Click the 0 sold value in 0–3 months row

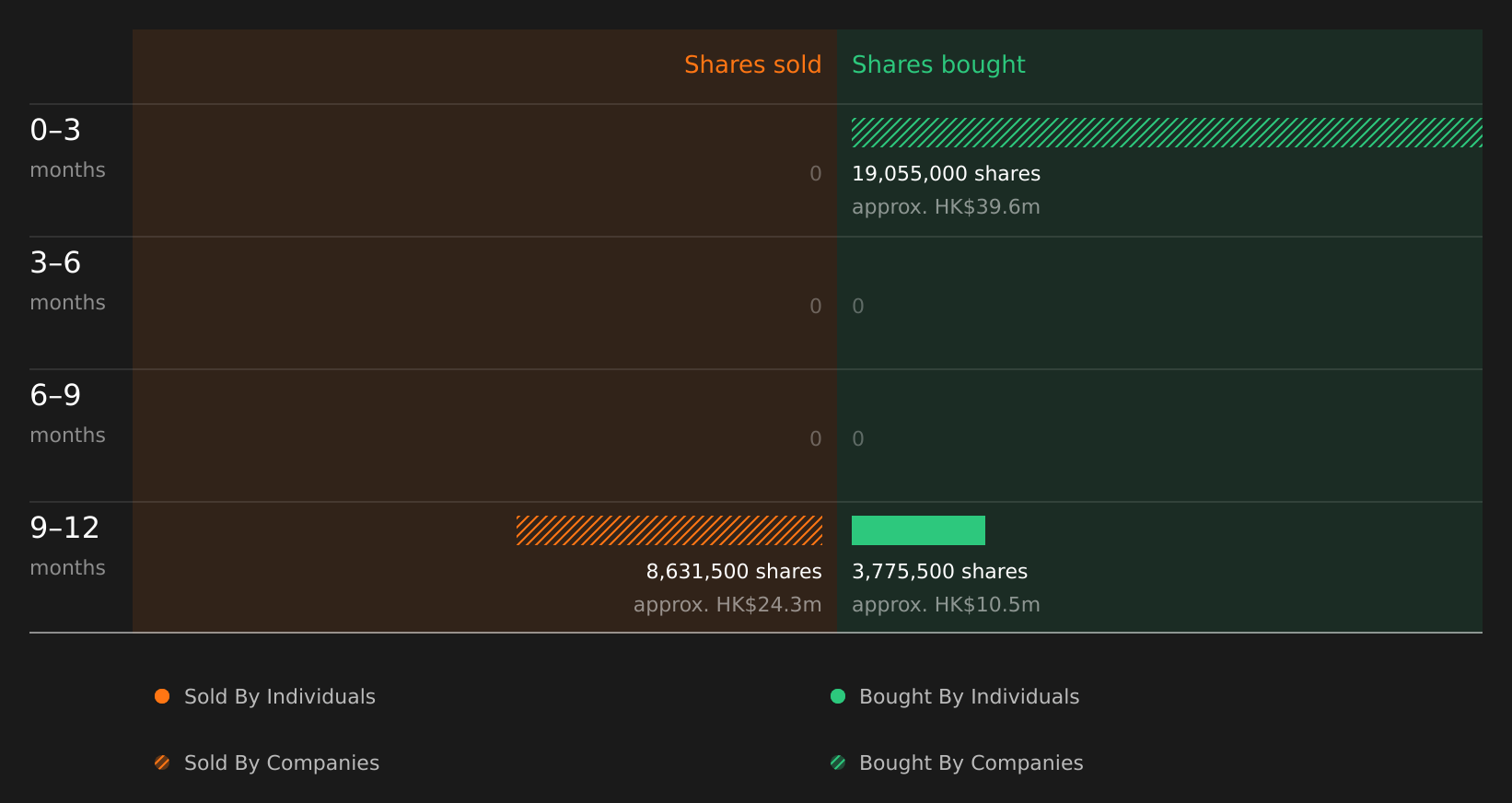point(816,174)
